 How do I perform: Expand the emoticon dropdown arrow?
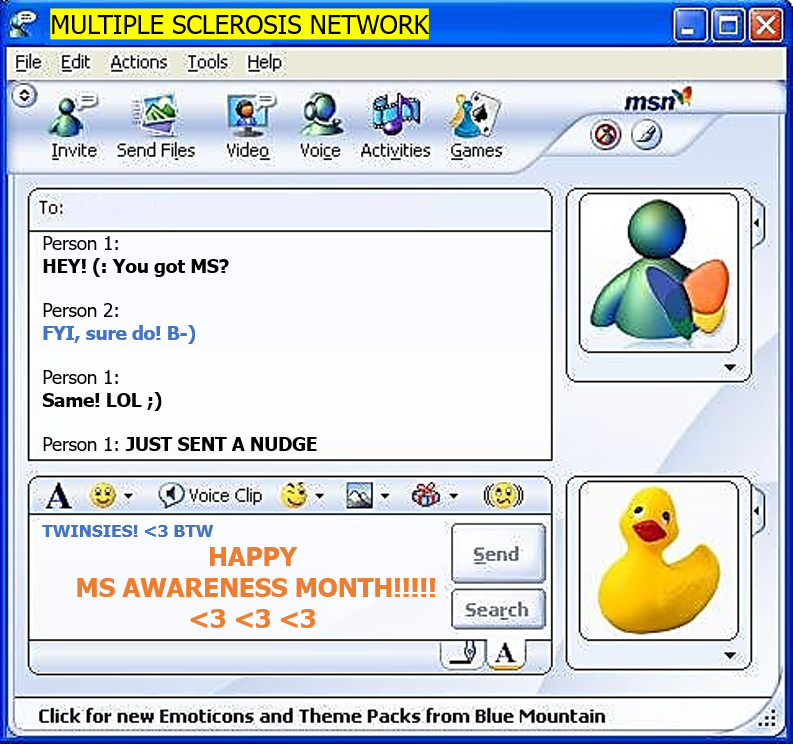pyautogui.click(x=128, y=496)
